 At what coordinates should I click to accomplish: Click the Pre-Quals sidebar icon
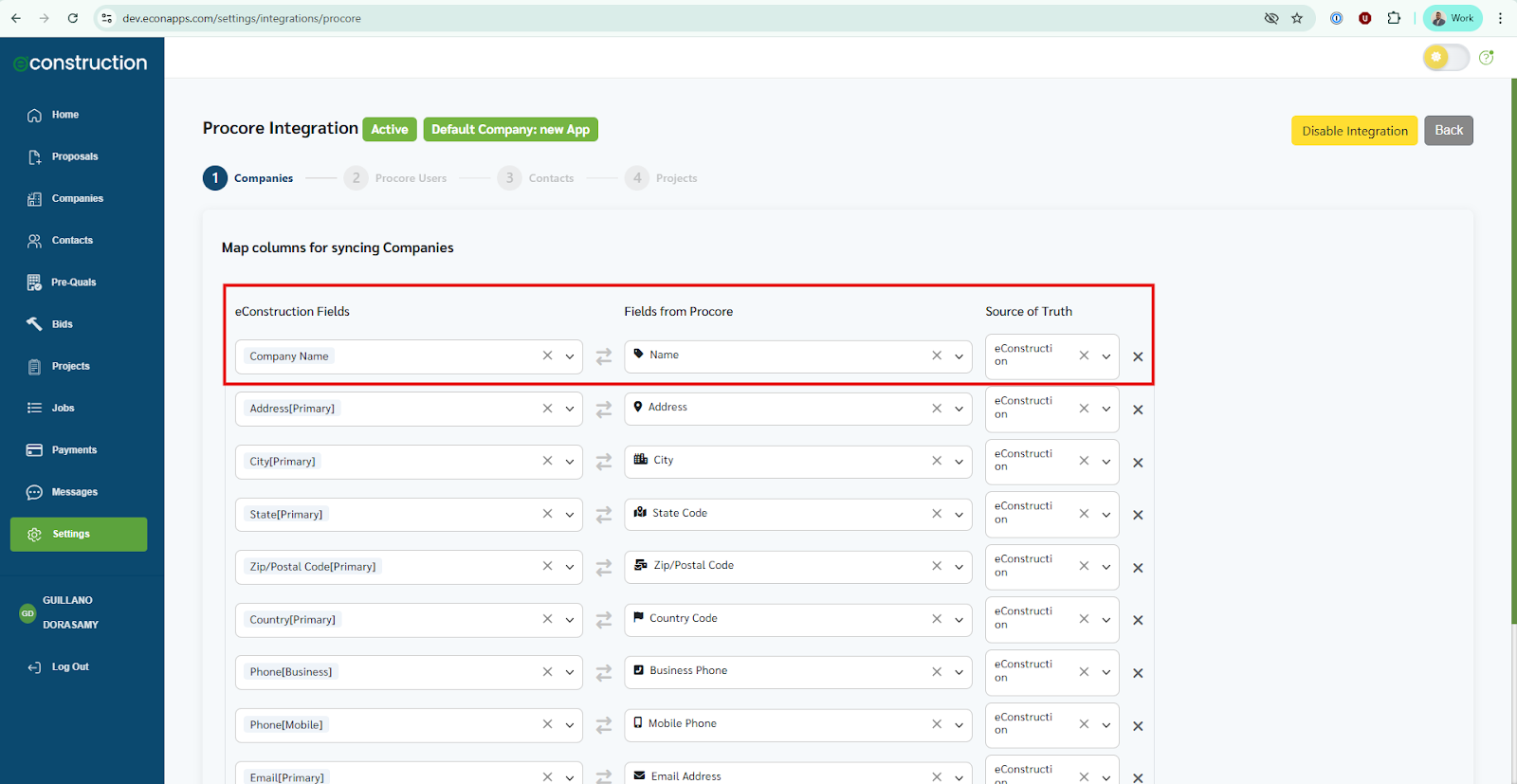tap(35, 283)
